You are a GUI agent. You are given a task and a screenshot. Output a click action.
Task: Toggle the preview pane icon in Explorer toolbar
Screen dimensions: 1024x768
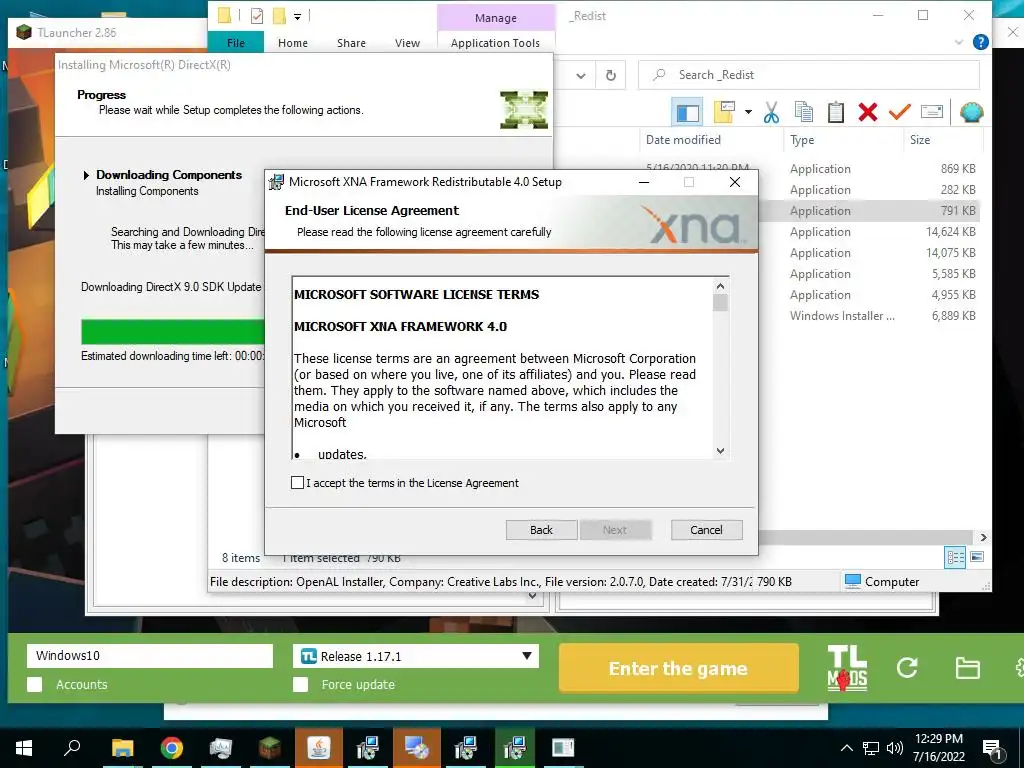coord(686,113)
